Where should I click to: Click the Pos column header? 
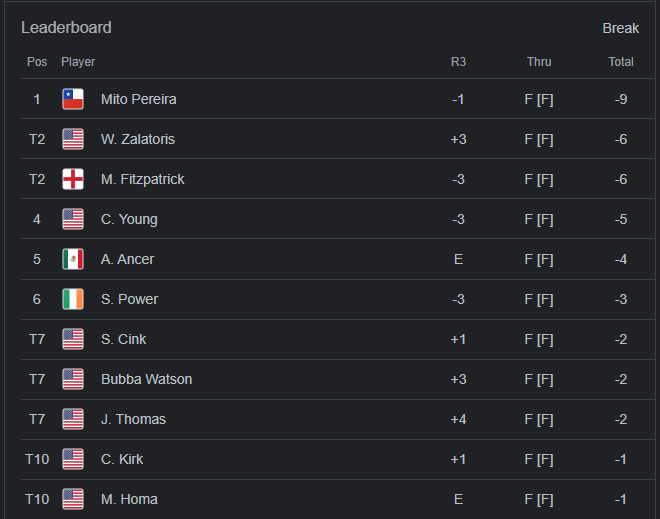(x=37, y=62)
